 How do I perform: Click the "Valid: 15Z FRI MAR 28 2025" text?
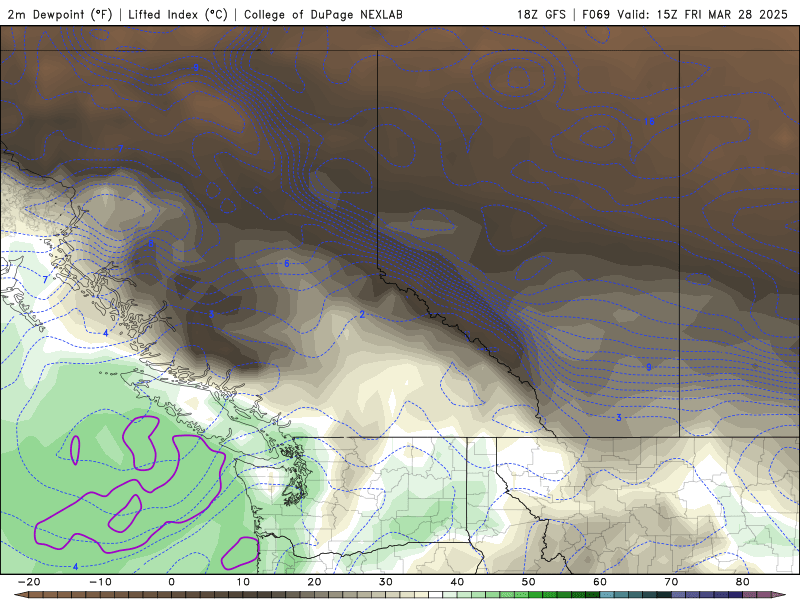(x=703, y=14)
